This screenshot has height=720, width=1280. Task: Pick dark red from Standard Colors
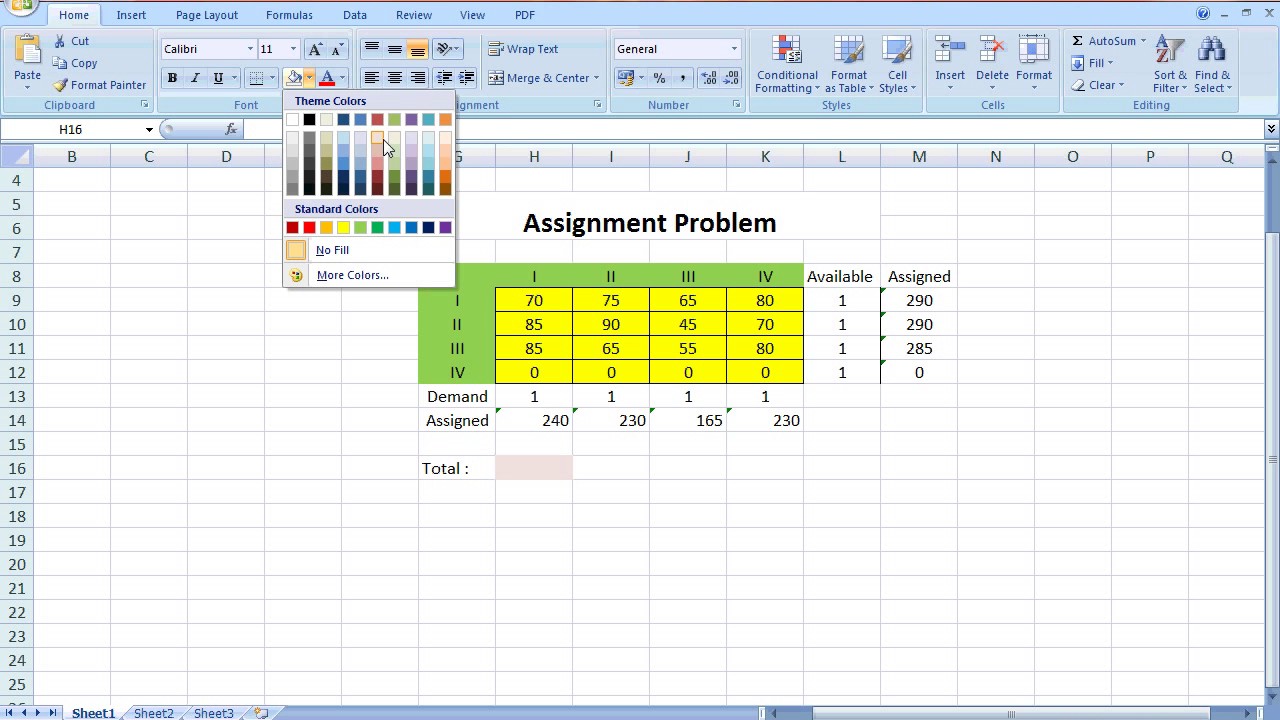click(x=292, y=228)
